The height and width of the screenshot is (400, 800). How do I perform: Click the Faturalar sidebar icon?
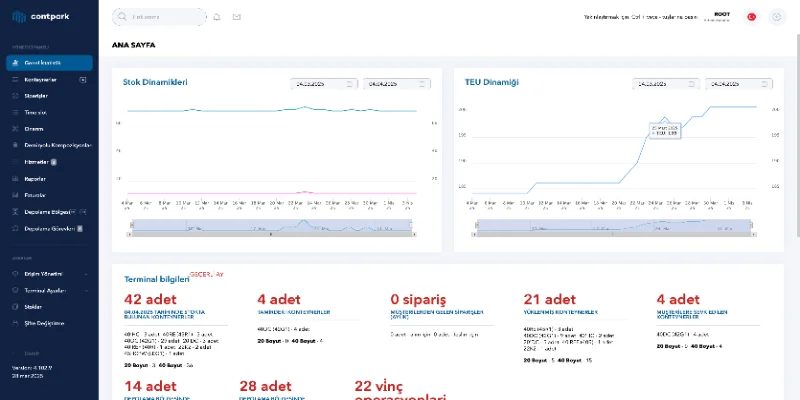[13, 194]
